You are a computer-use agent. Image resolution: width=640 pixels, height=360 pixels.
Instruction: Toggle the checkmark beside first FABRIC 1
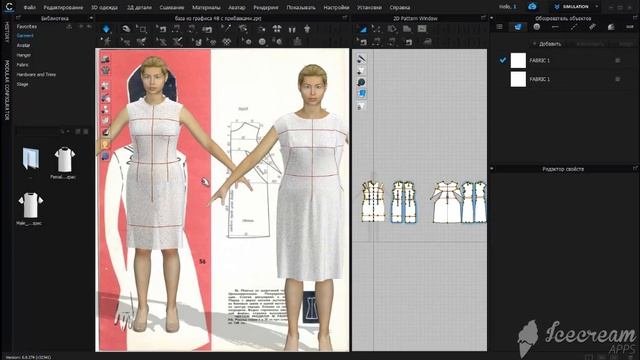tap(503, 60)
